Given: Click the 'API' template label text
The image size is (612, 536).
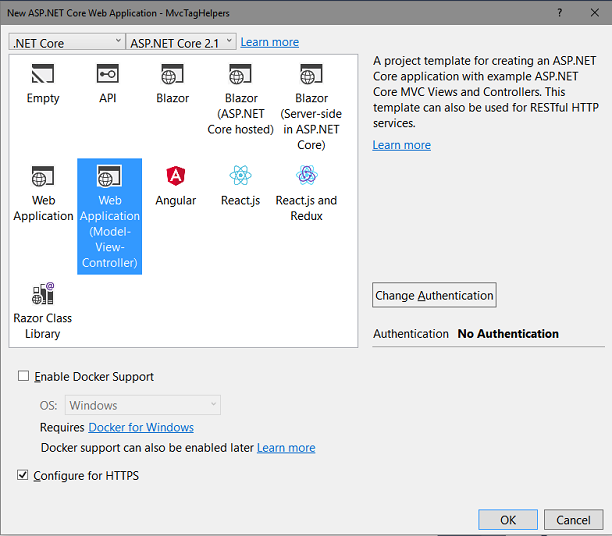Looking at the screenshot, I should [107, 98].
